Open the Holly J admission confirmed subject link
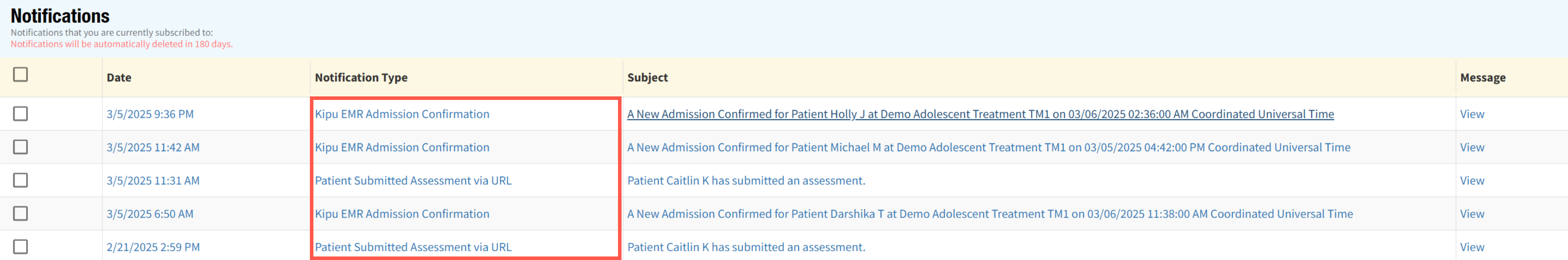Image resolution: width=1568 pixels, height=260 pixels. pyautogui.click(x=980, y=114)
